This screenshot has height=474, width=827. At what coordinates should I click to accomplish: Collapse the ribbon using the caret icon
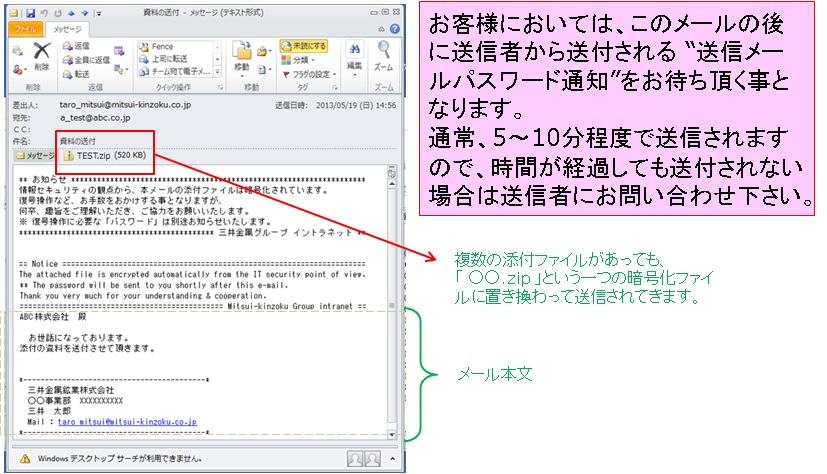coord(381,30)
